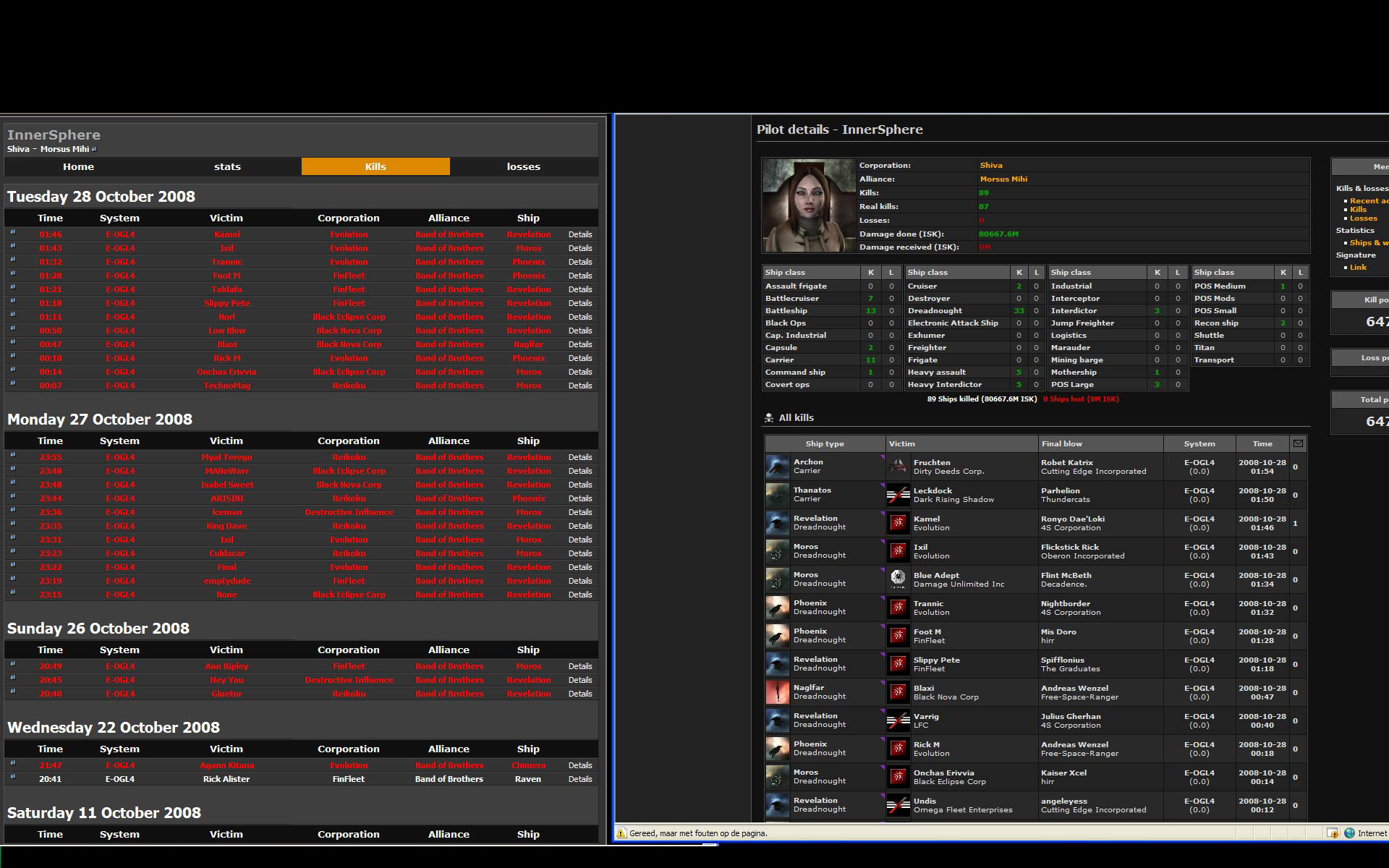Image resolution: width=1389 pixels, height=868 pixels.
Task: Switch to the losses tab
Action: point(523,166)
